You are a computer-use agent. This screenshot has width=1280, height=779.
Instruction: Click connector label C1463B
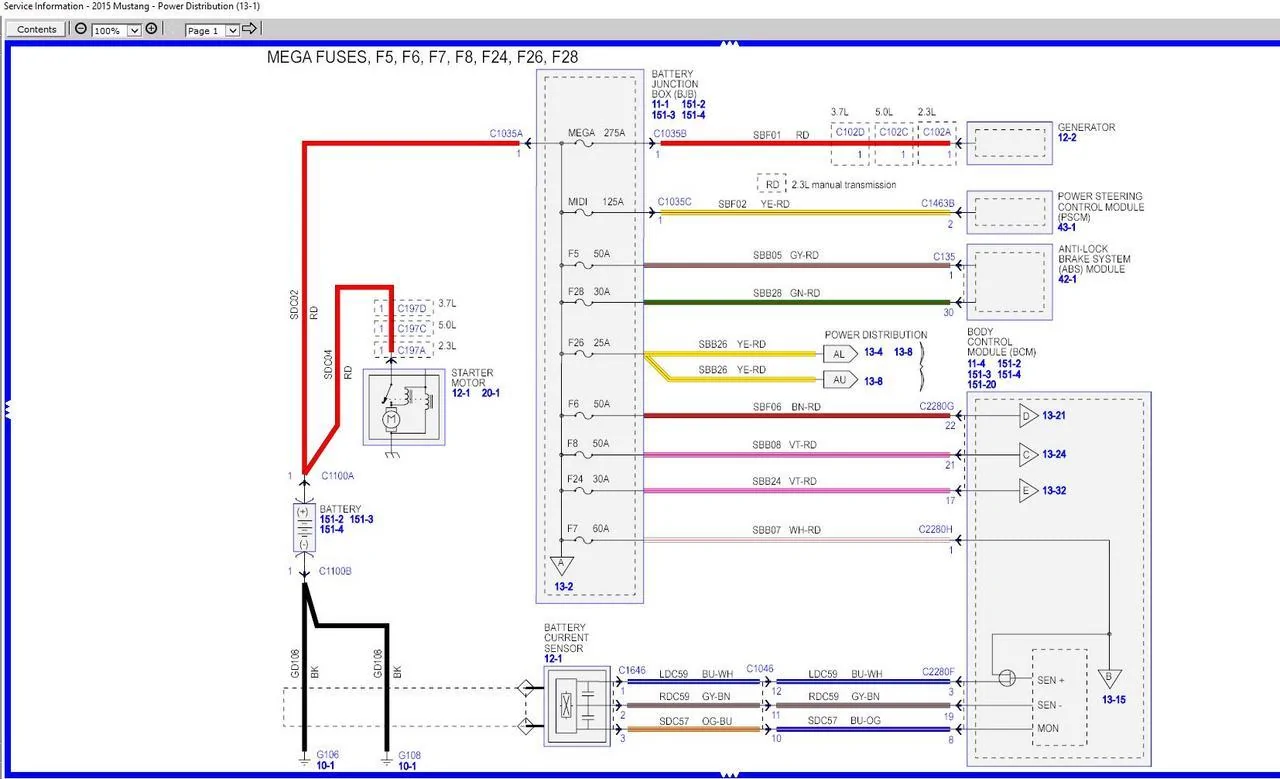938,203
